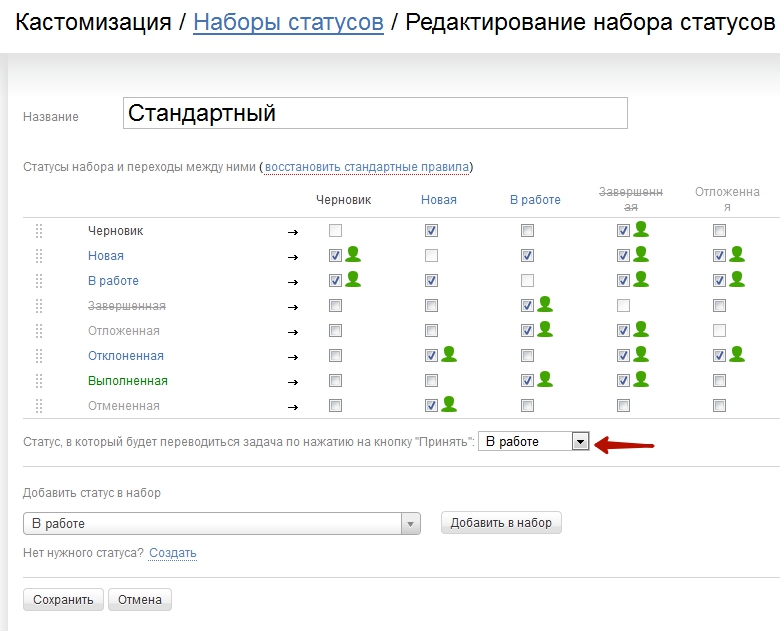The height and width of the screenshot is (631, 780).
Task: Click drag handle of Черновик row
Action: [x=39, y=231]
